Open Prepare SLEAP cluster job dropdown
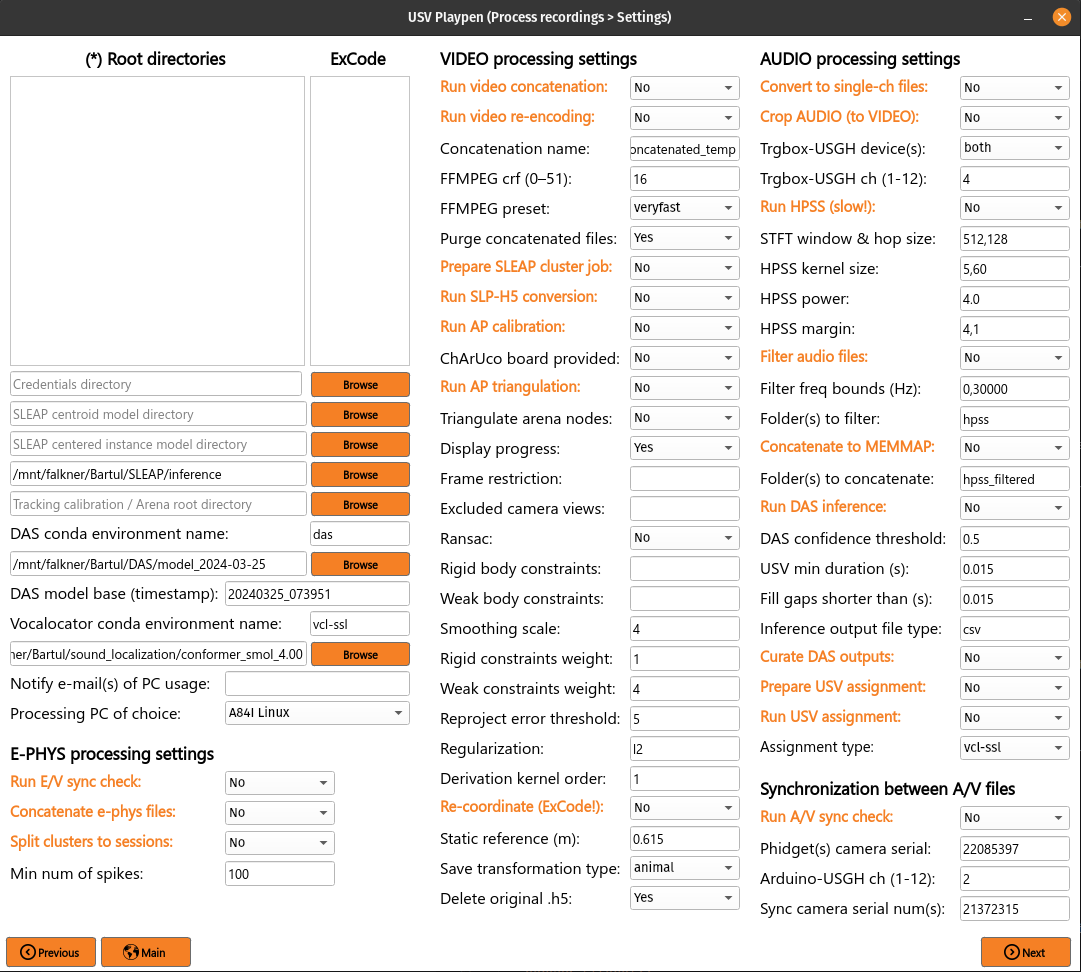Viewport: 1081px width, 972px height. [x=684, y=267]
